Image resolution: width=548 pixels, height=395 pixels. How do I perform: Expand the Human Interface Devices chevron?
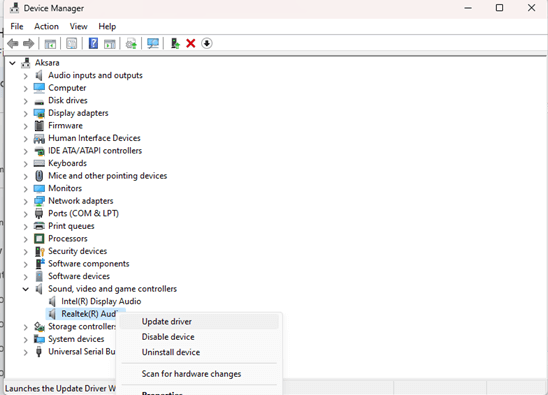click(25, 139)
